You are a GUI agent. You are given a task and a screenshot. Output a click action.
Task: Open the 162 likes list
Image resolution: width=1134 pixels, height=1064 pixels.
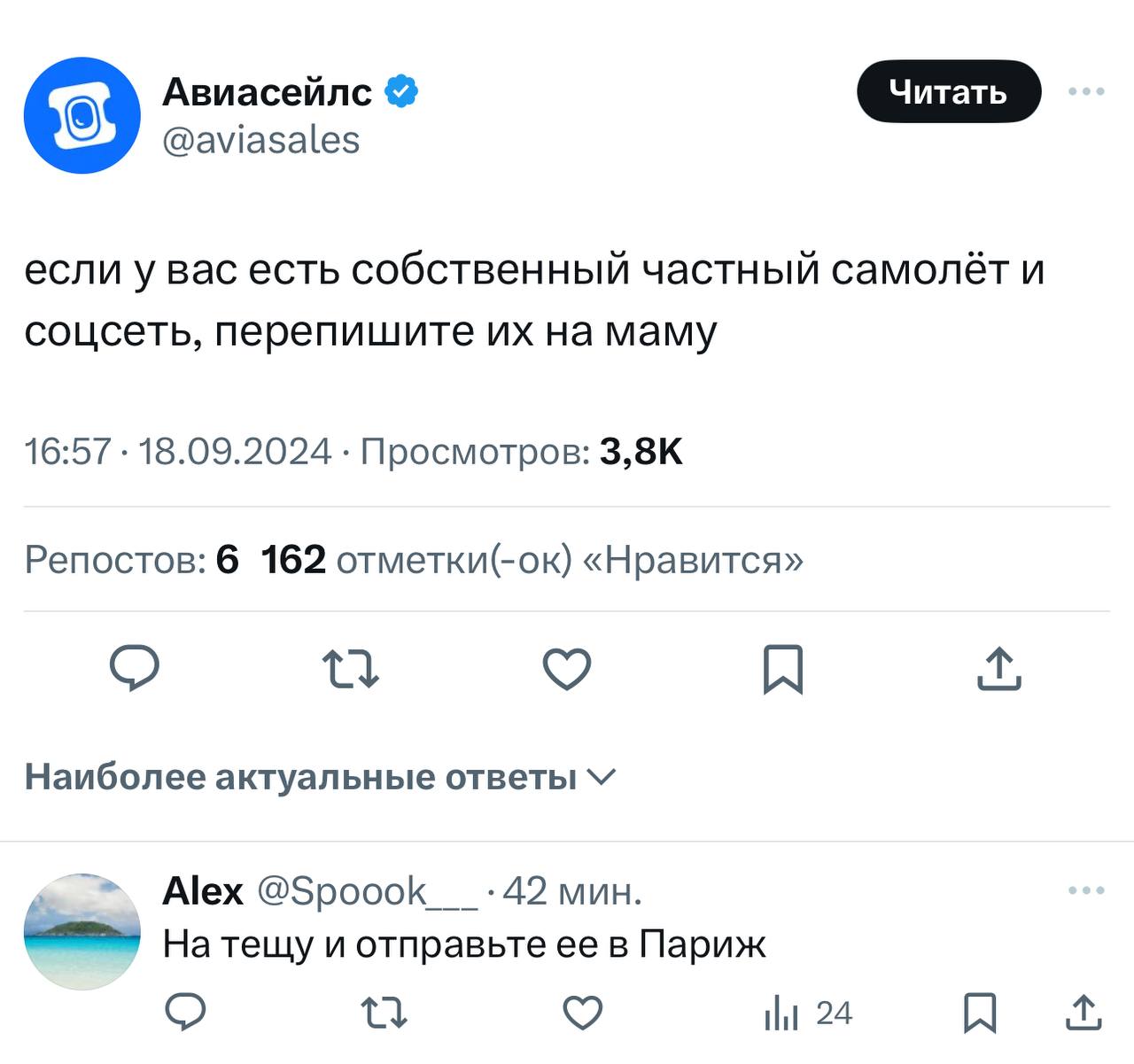pyautogui.click(x=532, y=560)
